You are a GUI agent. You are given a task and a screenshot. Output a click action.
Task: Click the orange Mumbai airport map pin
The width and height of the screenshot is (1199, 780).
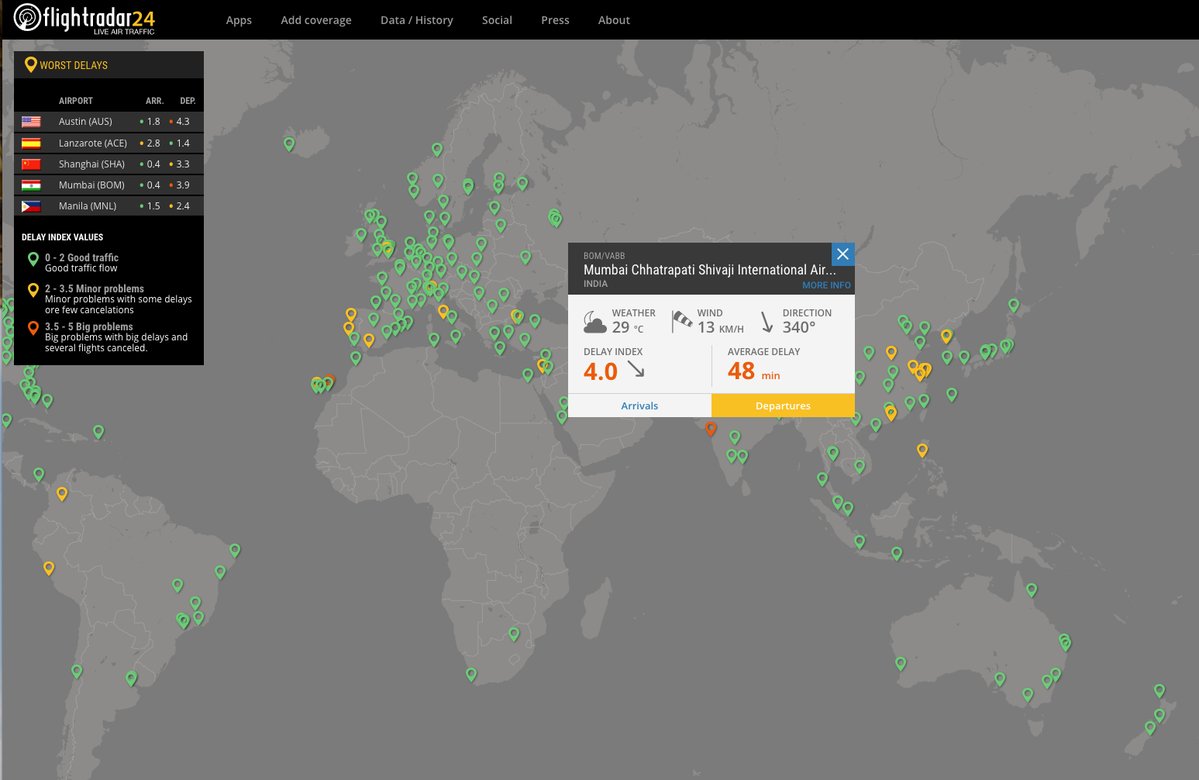710,428
